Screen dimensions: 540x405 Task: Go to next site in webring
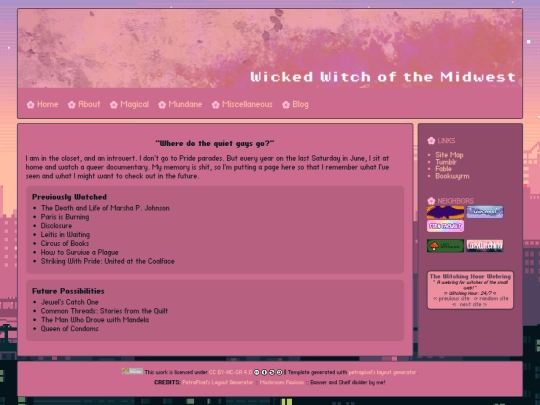pyautogui.click(x=470, y=304)
